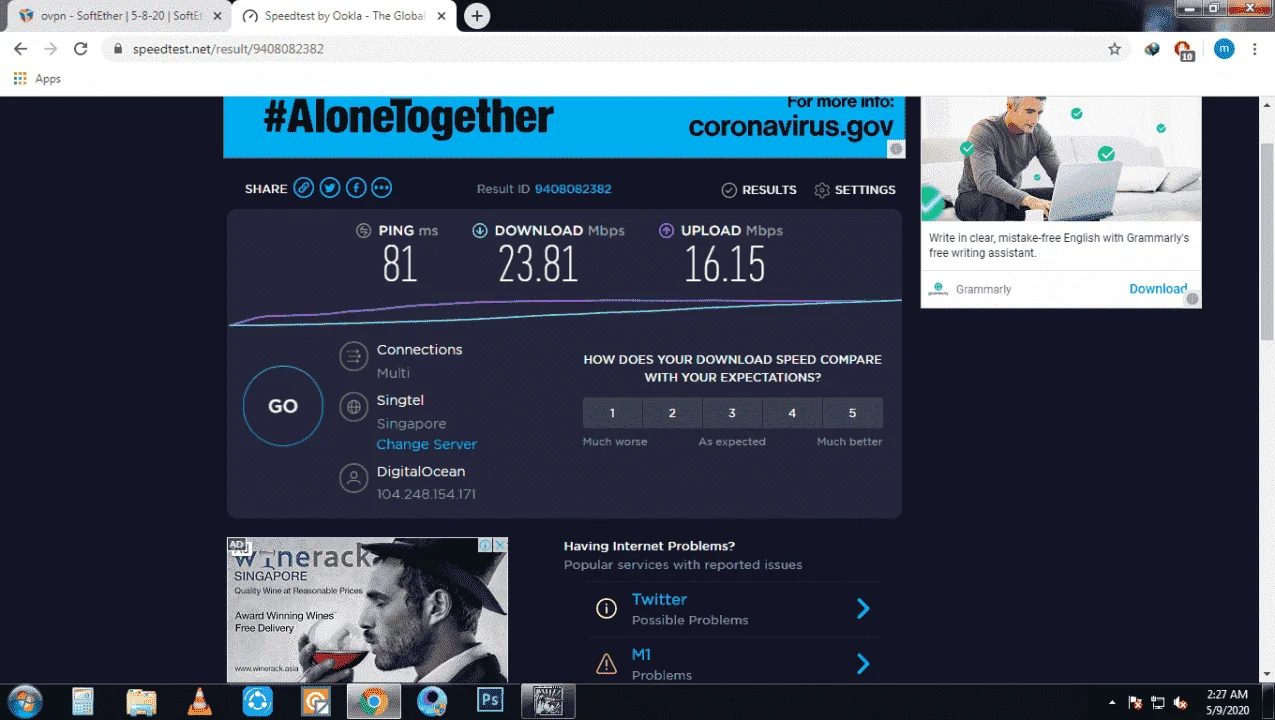Open the Winerack Singapore ad
The image size is (1275, 720).
pos(367,610)
